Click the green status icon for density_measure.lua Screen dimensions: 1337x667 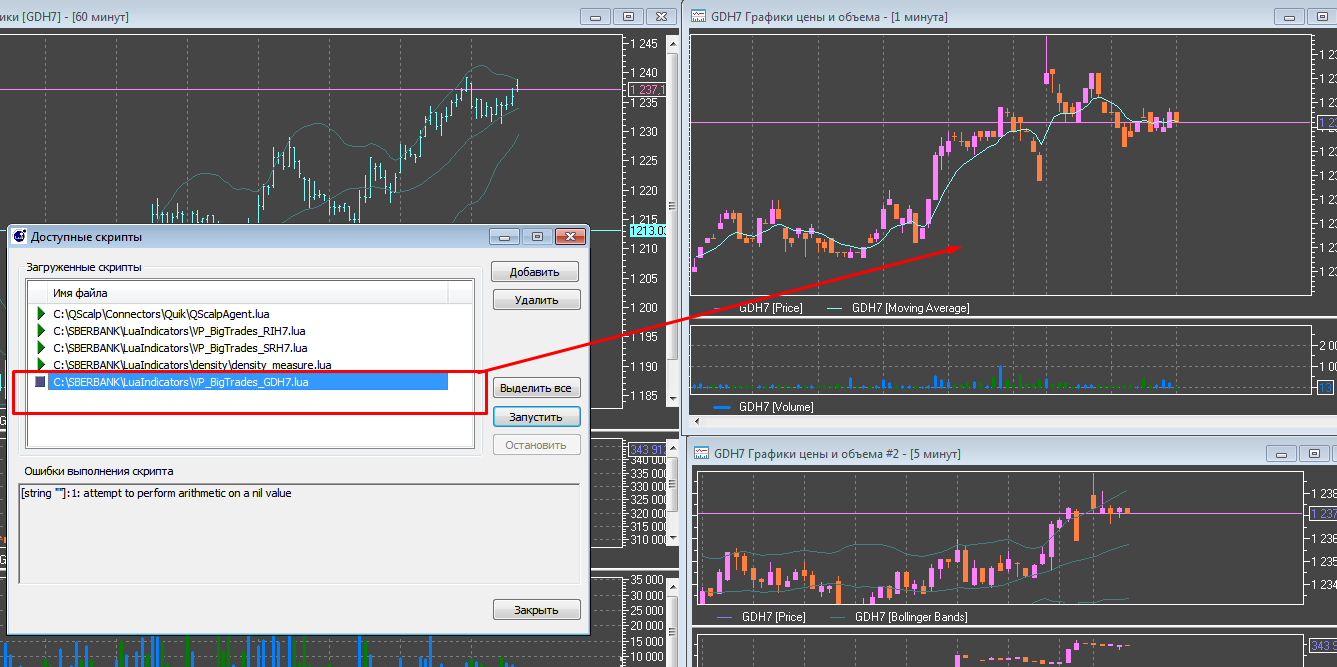41,364
